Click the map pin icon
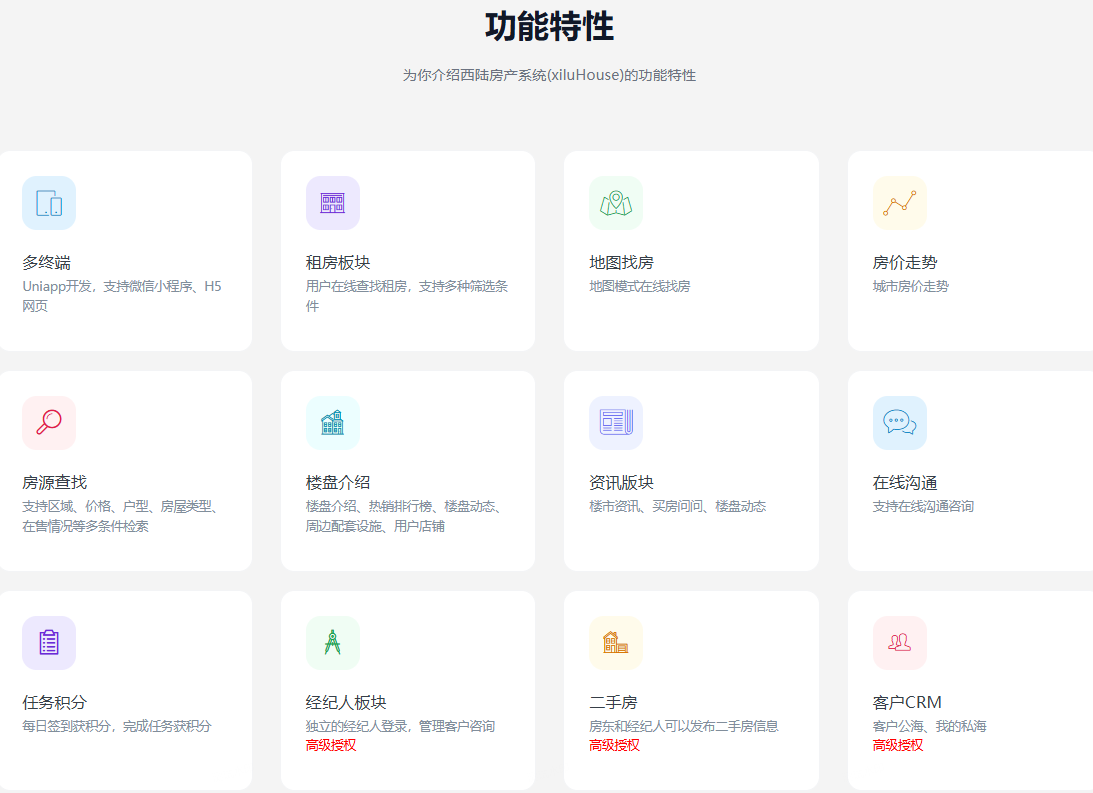 (616, 203)
